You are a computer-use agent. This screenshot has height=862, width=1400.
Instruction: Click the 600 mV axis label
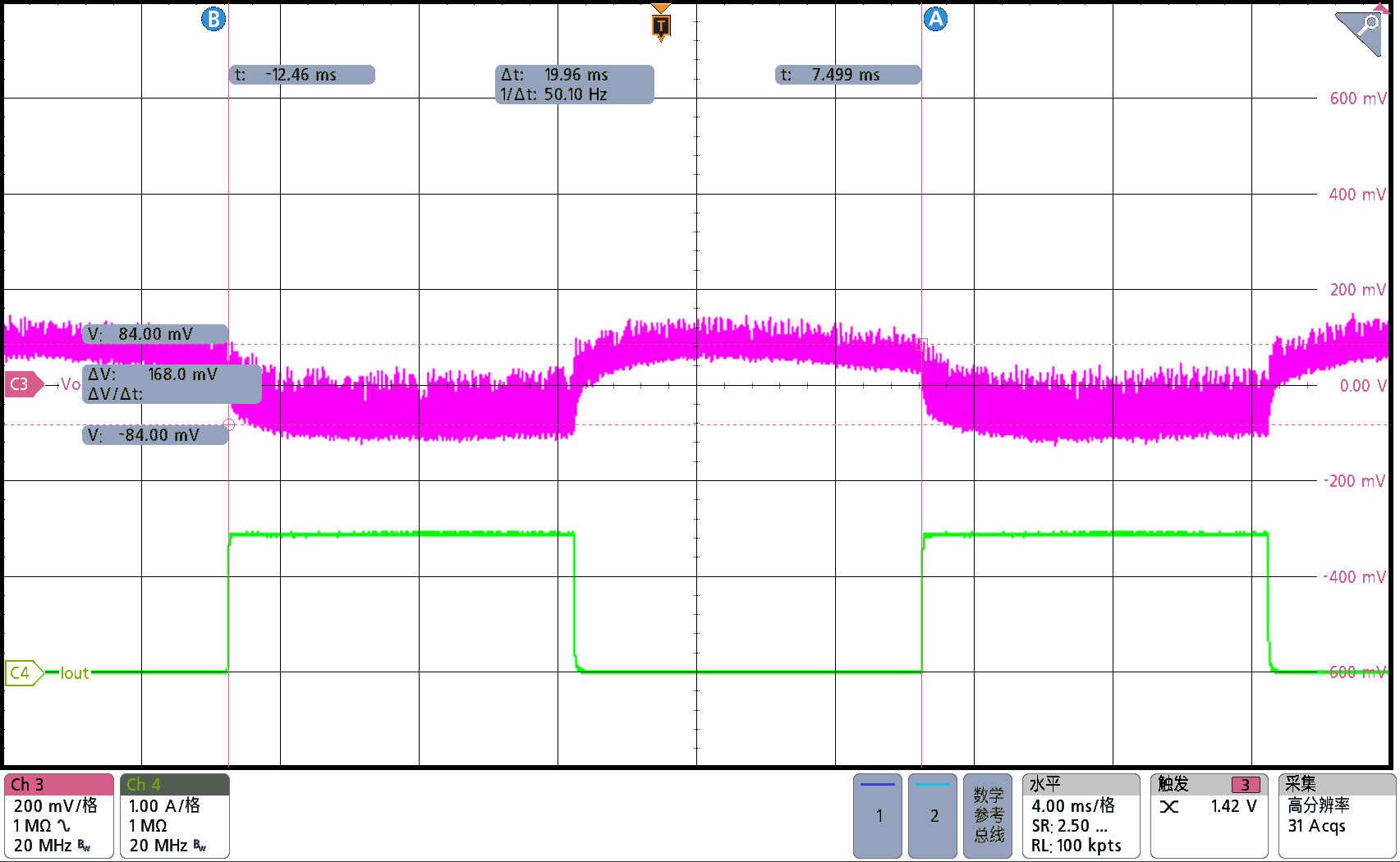[1357, 99]
